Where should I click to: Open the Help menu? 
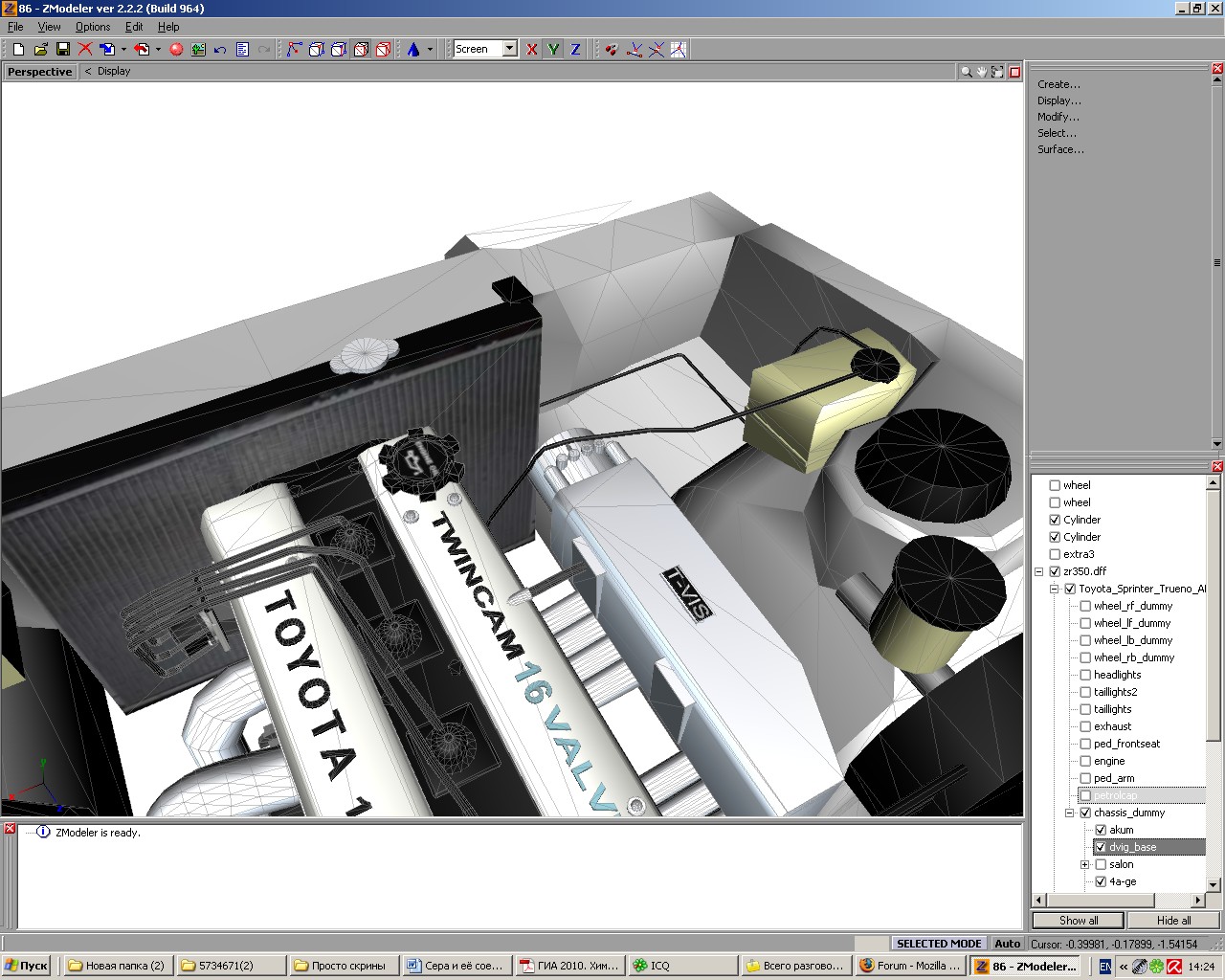(x=168, y=27)
